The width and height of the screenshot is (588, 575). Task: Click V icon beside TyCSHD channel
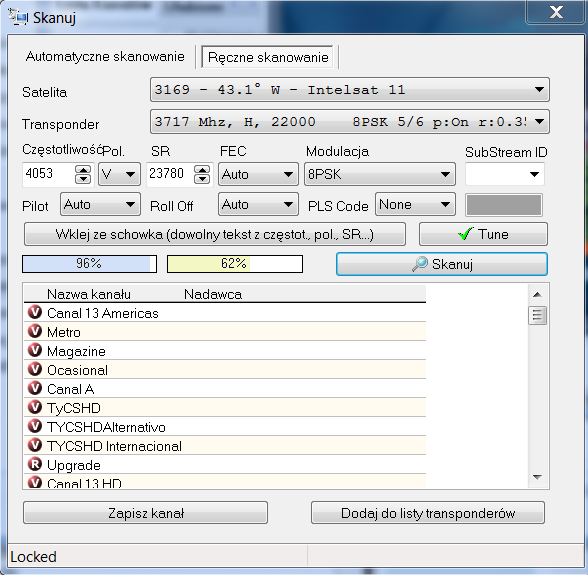pyautogui.click(x=35, y=407)
